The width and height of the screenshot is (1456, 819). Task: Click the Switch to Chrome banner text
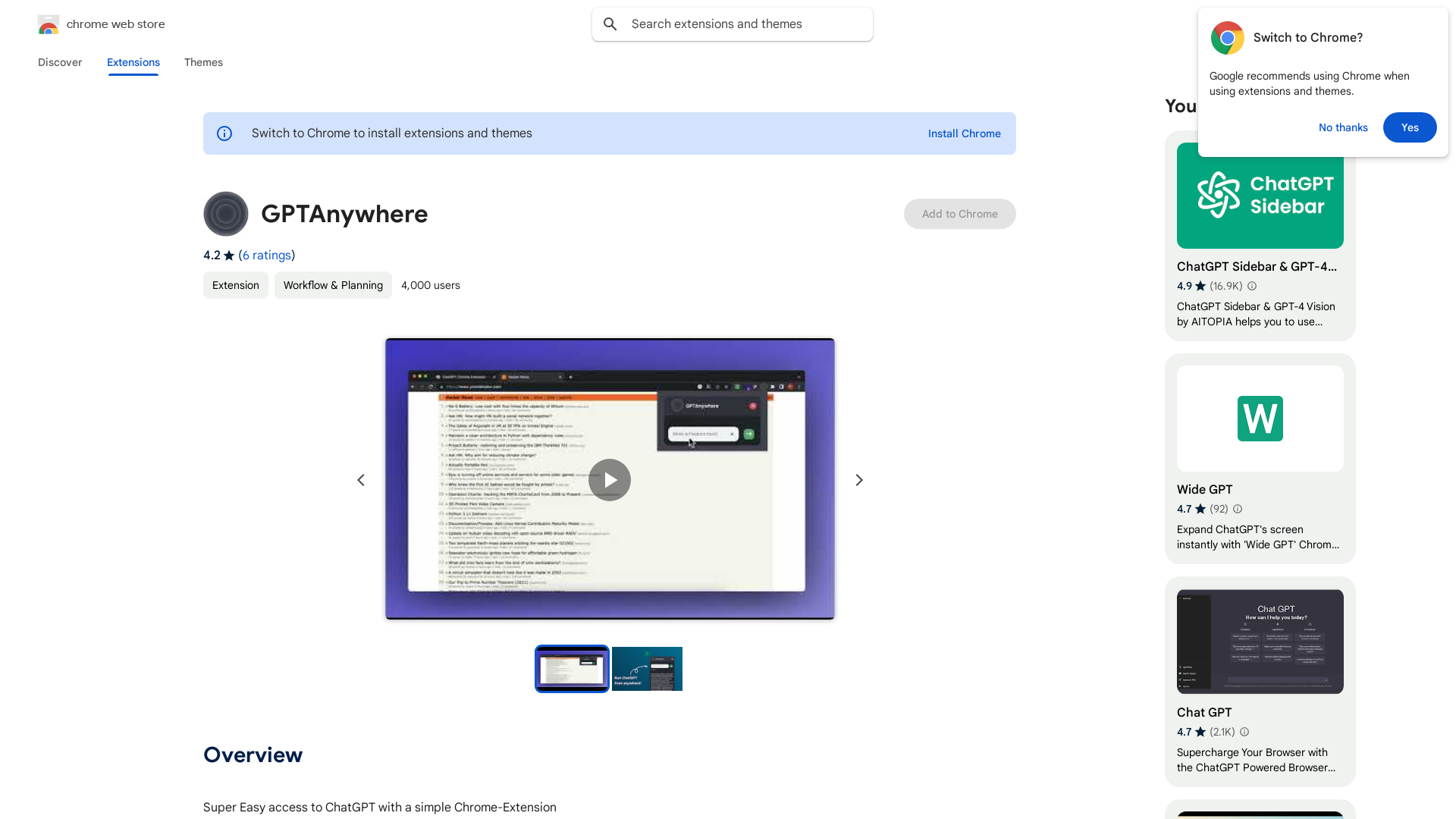click(x=392, y=133)
